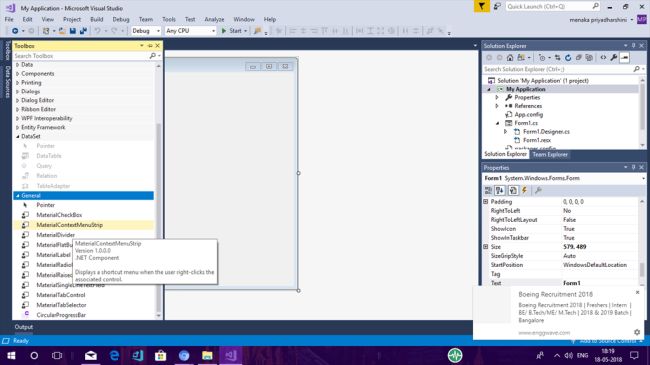
Task: Open the Tools menu
Action: click(x=169, y=19)
